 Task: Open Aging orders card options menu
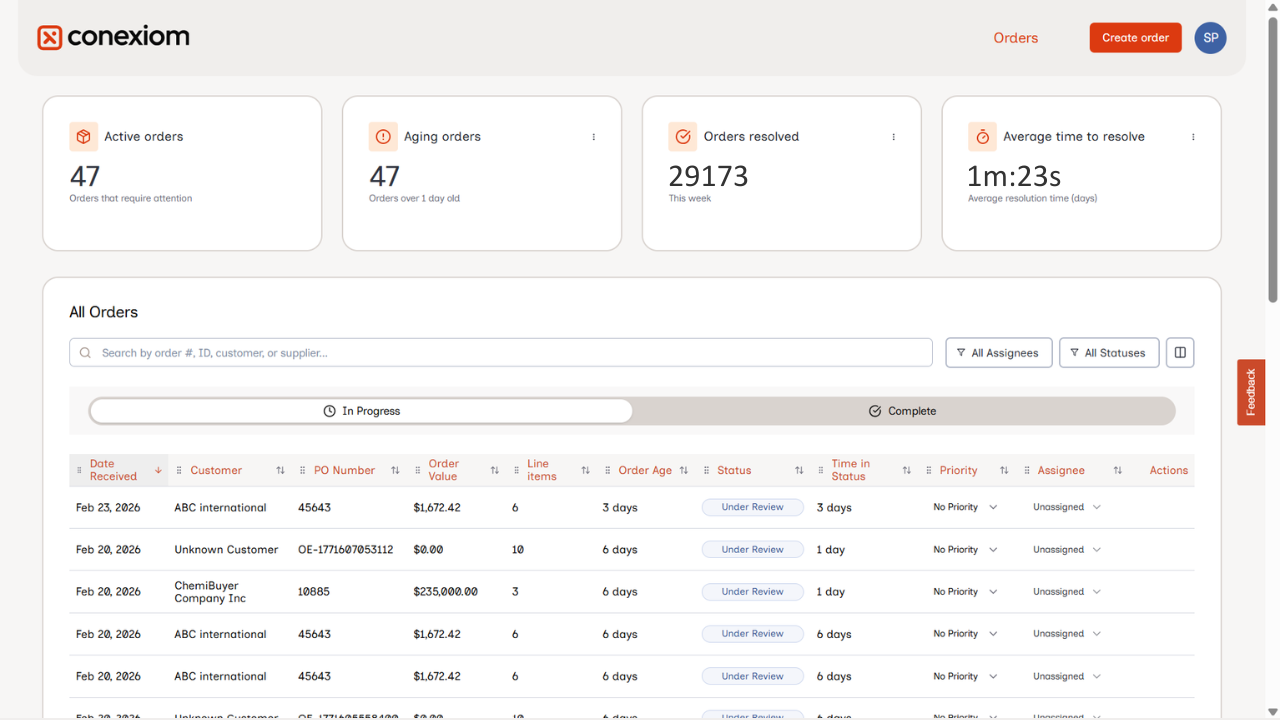pos(594,137)
